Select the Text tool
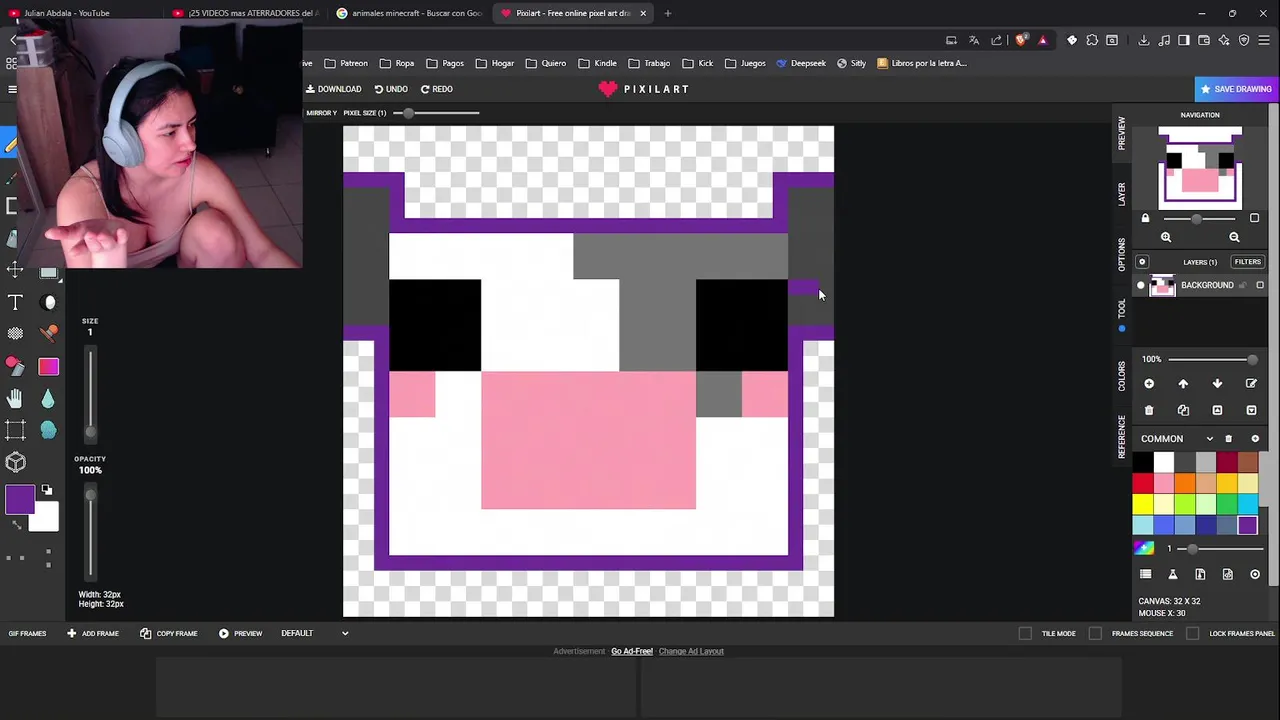The height and width of the screenshot is (720, 1280). click(x=15, y=302)
